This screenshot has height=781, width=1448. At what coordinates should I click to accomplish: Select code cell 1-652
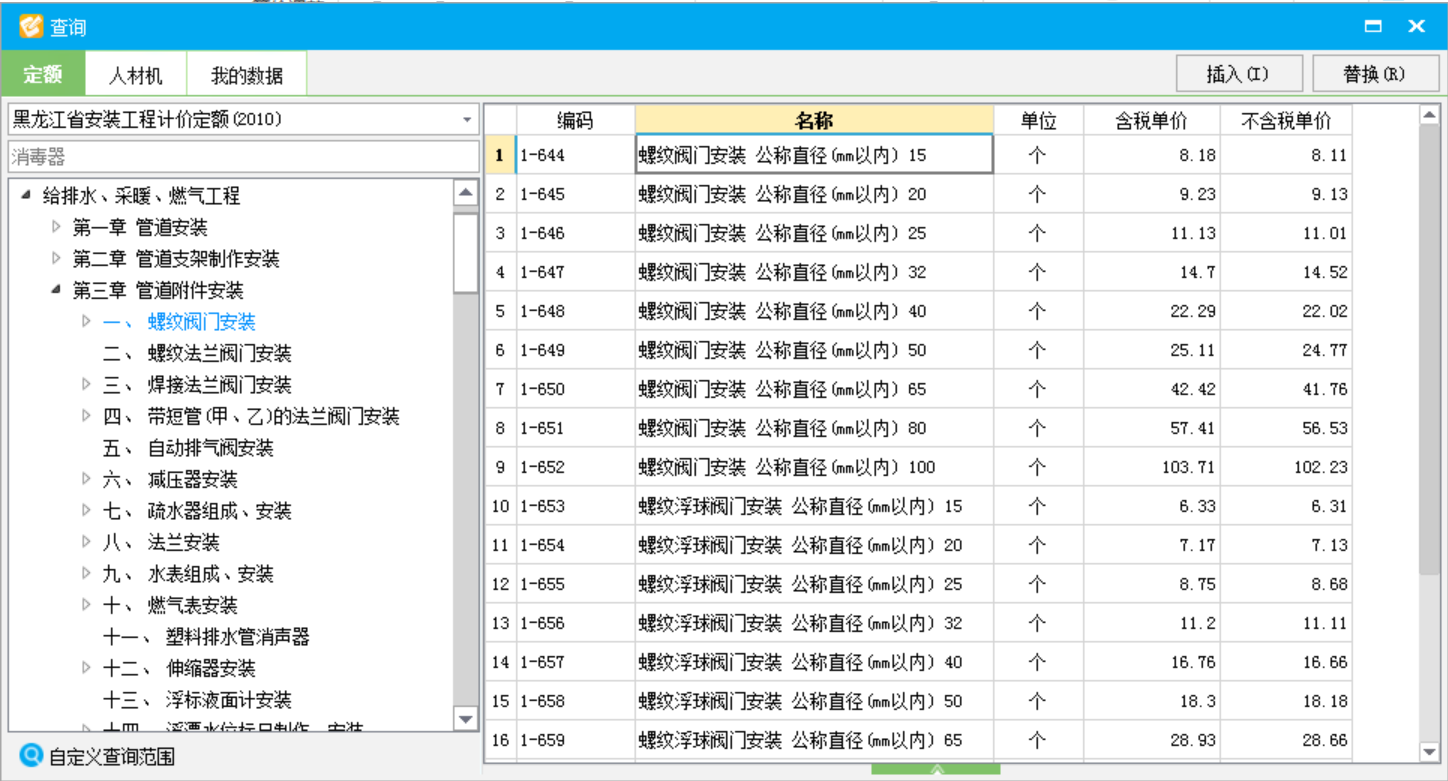tap(575, 467)
